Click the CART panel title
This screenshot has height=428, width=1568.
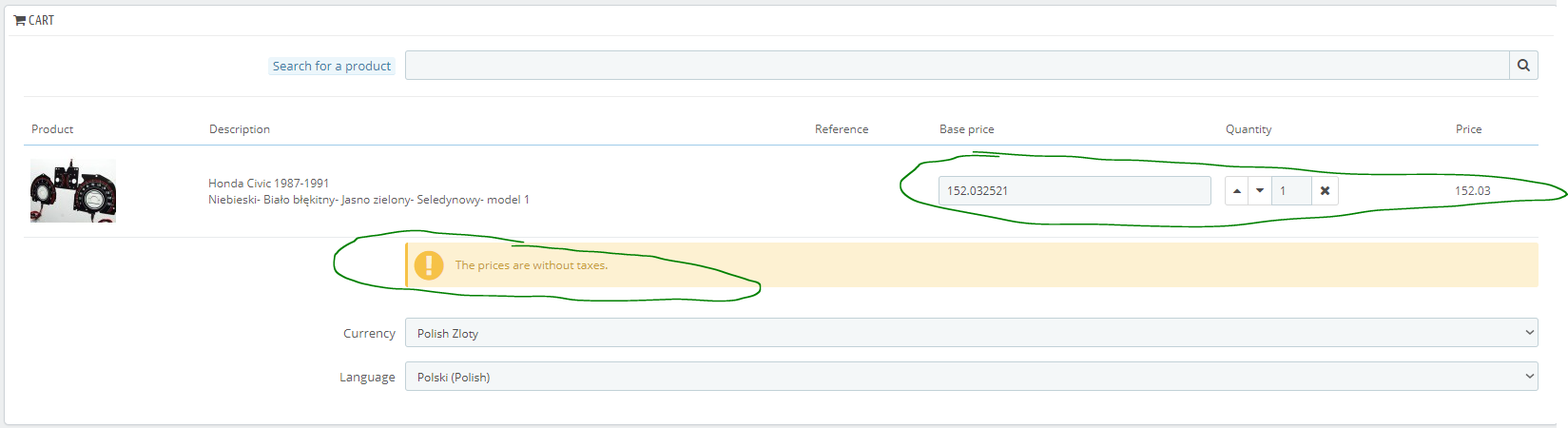click(41, 20)
